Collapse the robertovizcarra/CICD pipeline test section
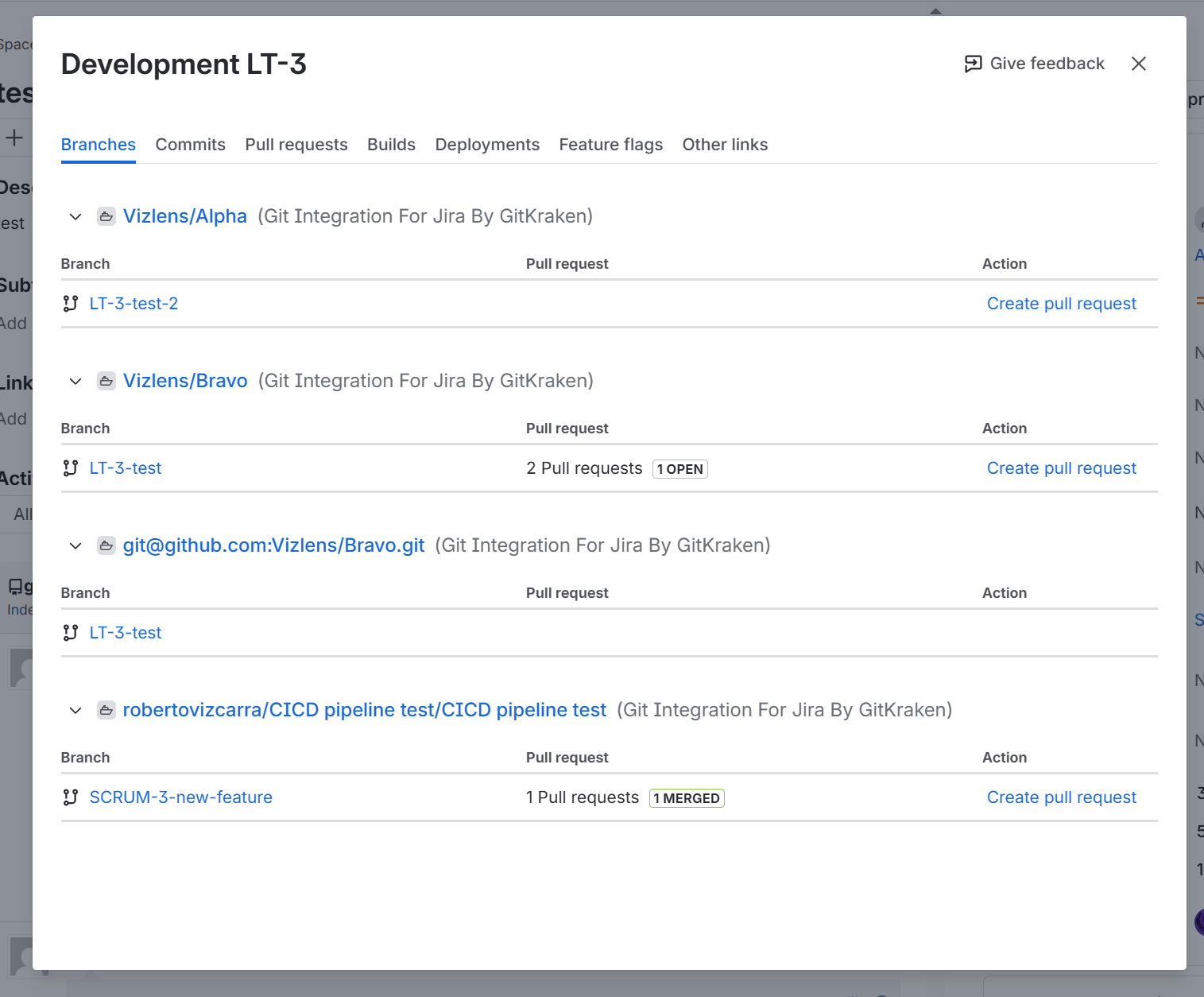 pos(75,710)
